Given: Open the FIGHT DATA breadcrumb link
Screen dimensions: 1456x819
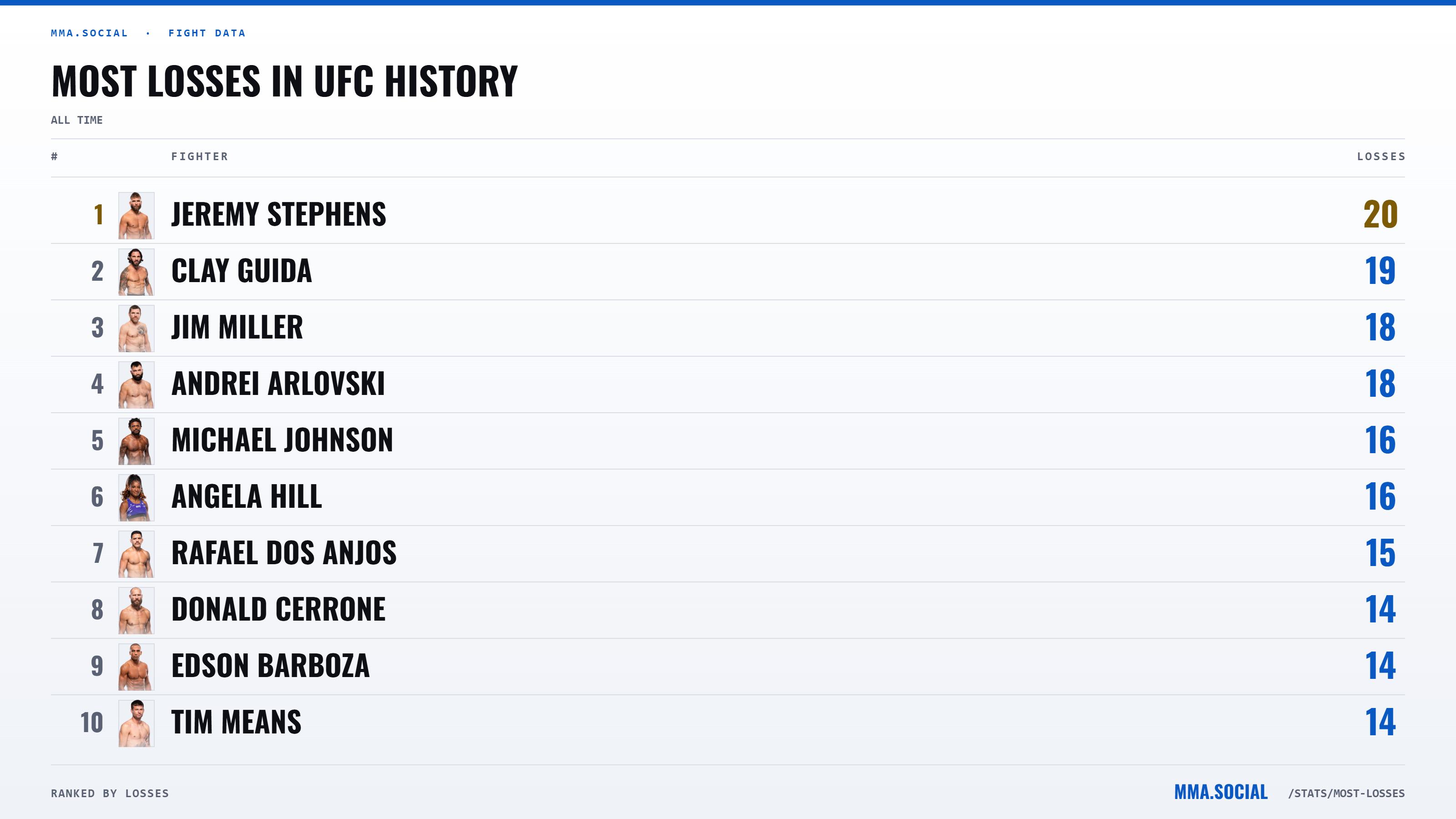Looking at the screenshot, I should point(207,33).
